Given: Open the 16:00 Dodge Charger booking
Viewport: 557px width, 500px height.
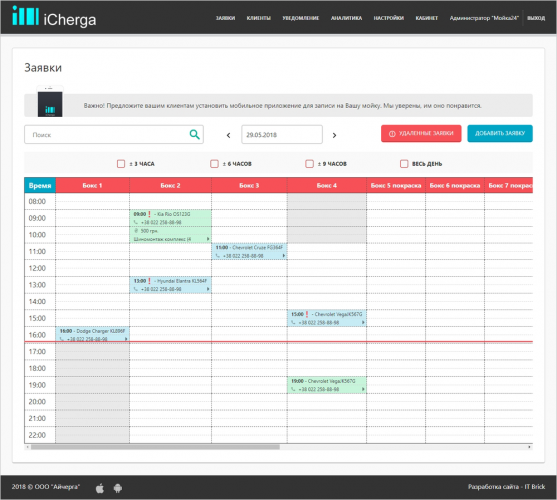Looking at the screenshot, I should coord(92,335).
